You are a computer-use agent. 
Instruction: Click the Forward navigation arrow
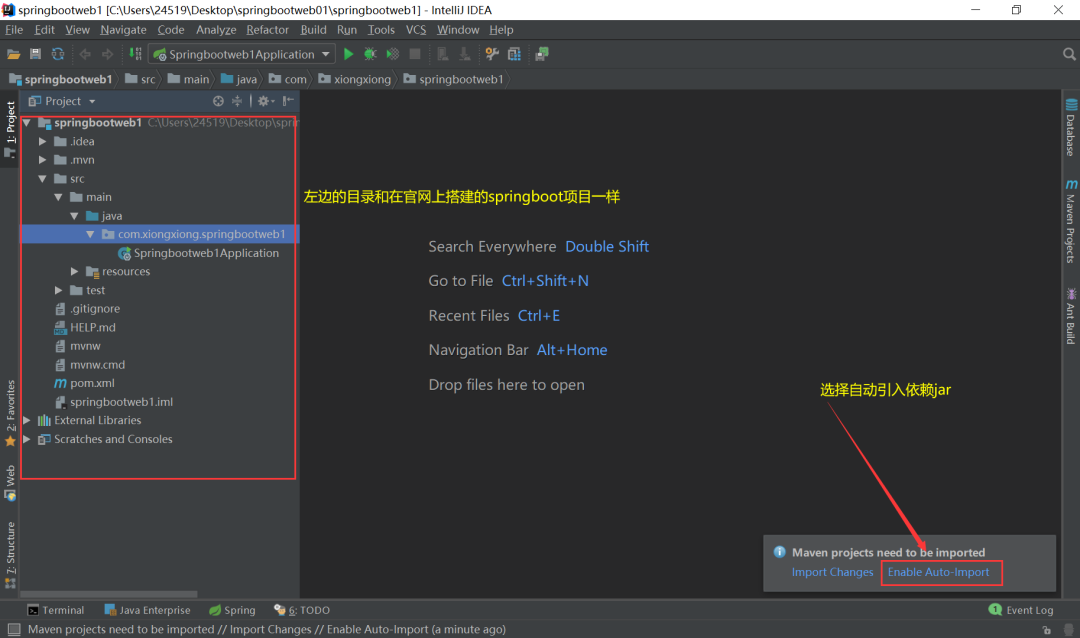[x=107, y=54]
